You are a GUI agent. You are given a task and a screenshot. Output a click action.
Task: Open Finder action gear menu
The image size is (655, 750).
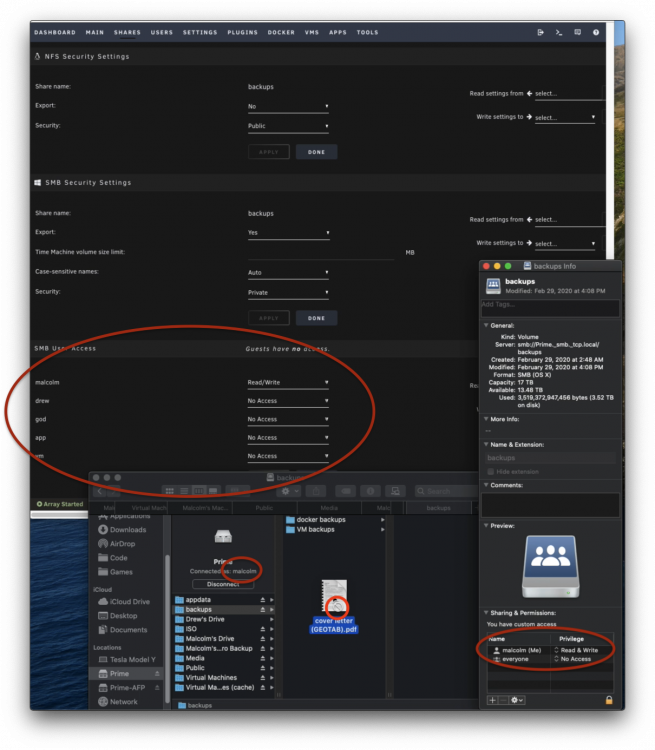pyautogui.click(x=290, y=491)
